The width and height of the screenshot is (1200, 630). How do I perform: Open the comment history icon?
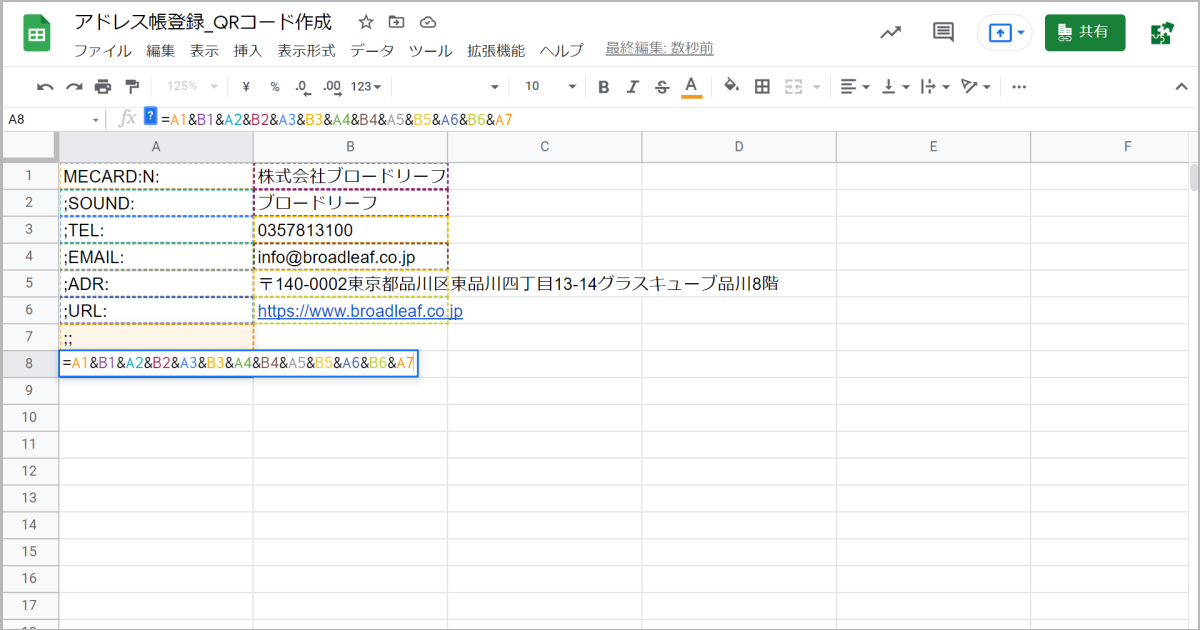click(x=943, y=32)
